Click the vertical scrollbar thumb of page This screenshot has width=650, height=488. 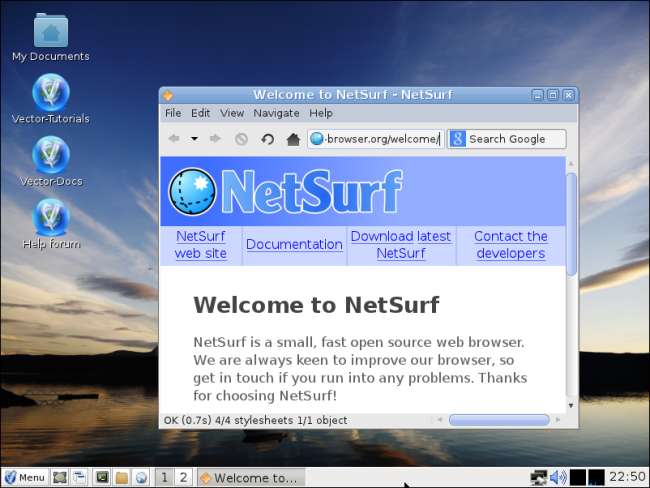[x=571, y=222]
